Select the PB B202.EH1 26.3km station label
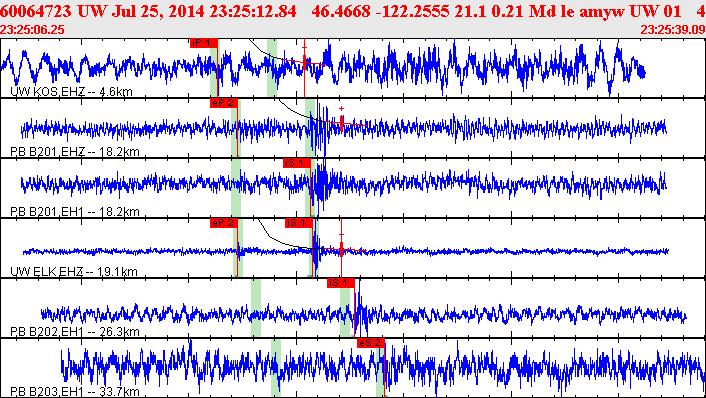Screen dimensions: 706x398 [x=75, y=332]
